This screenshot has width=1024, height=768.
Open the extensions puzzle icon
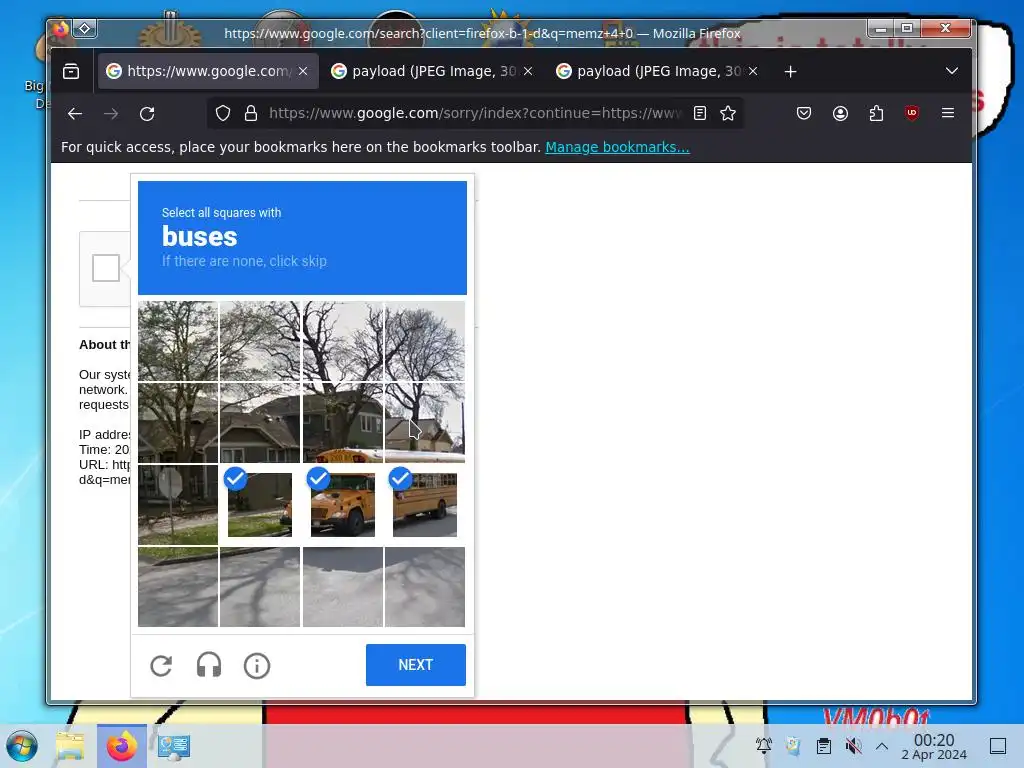876,114
